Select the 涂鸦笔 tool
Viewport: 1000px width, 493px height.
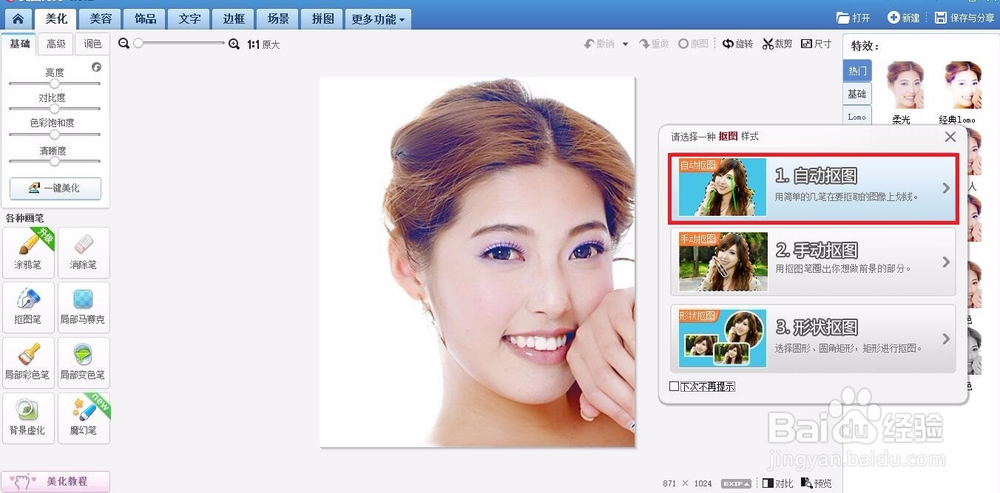pos(28,253)
